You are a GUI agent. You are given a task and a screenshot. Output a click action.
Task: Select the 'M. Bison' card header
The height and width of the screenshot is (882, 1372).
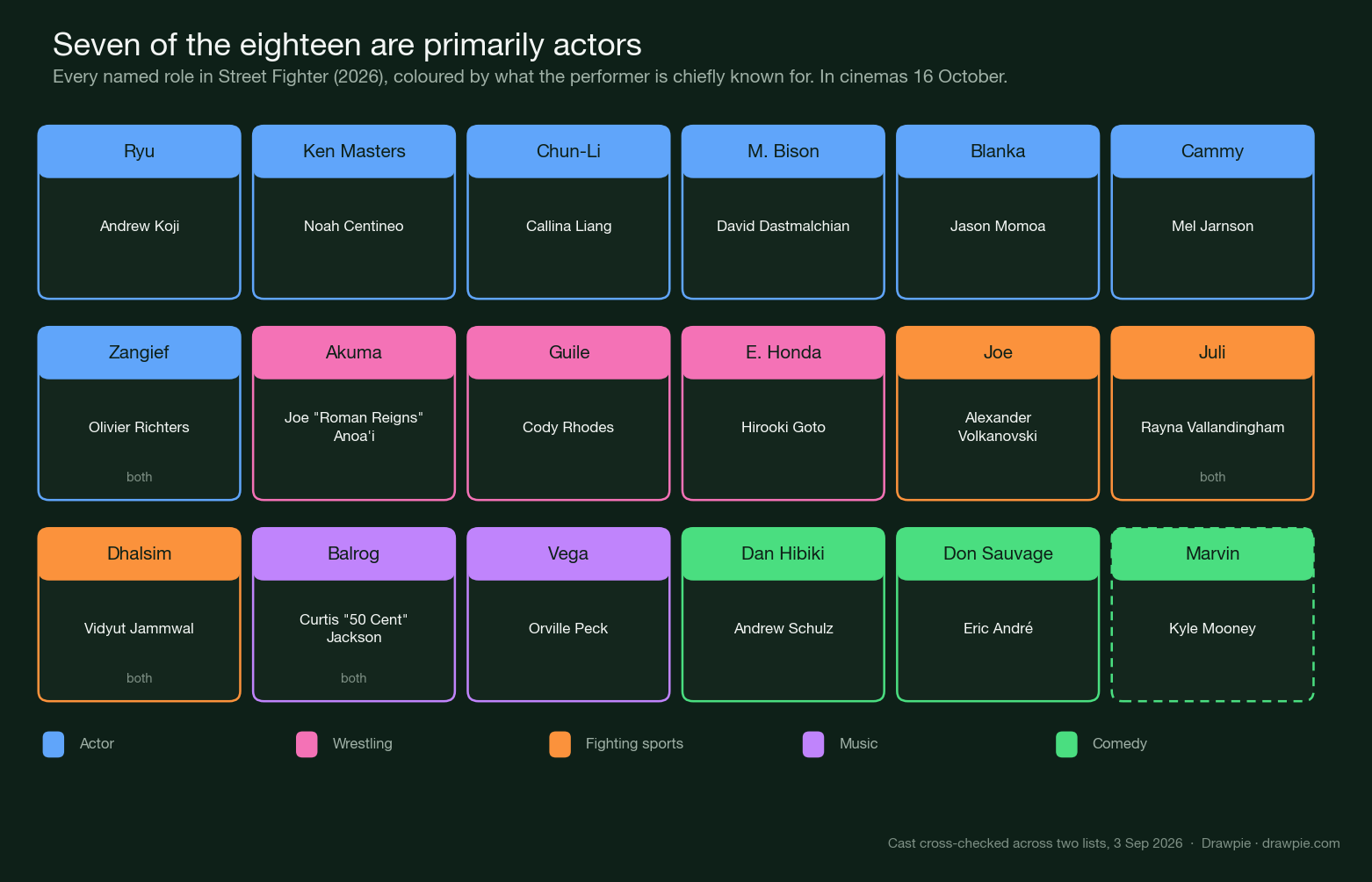pyautogui.click(x=783, y=151)
